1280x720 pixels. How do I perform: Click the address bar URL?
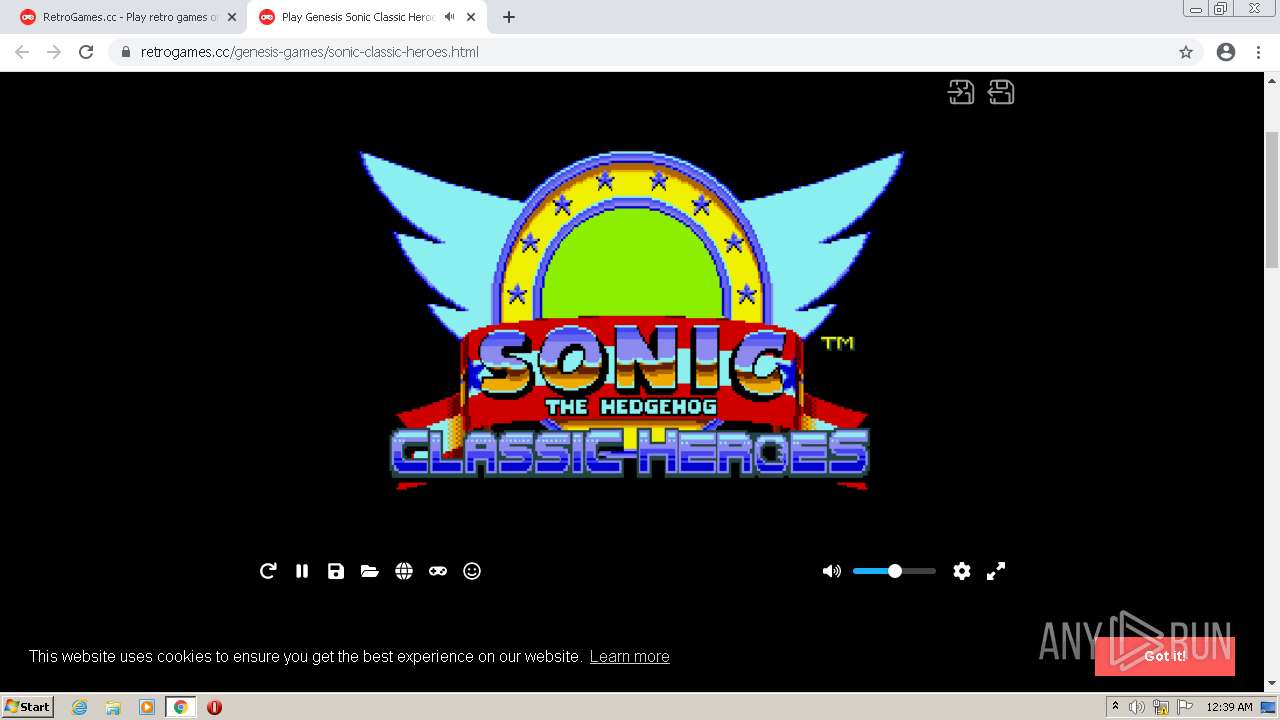click(x=310, y=52)
